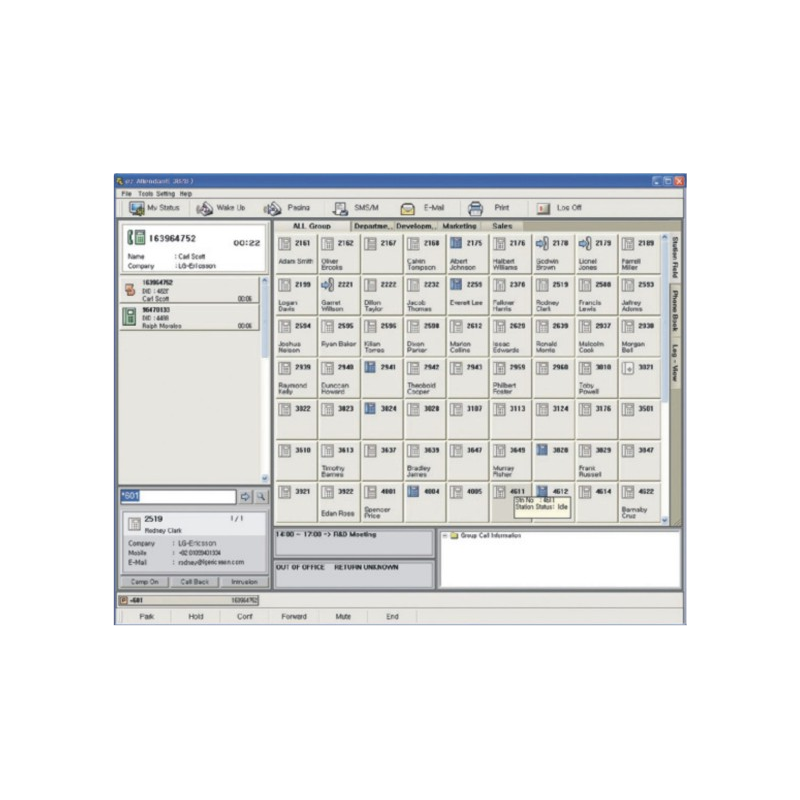Screen dimensions: 800x800
Task: Click the dial number input field
Action: (178, 496)
